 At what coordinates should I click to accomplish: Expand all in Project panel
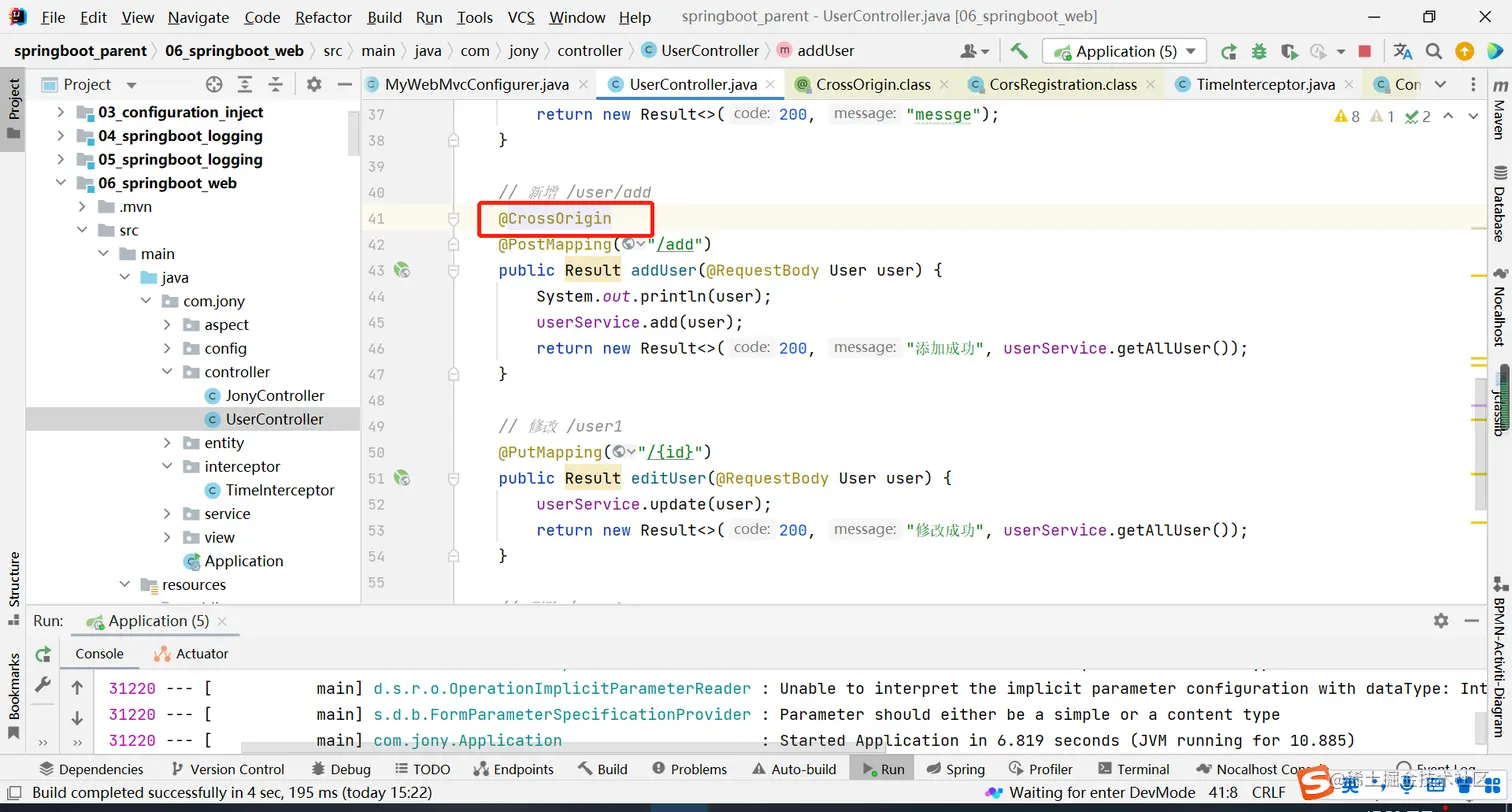(x=245, y=85)
